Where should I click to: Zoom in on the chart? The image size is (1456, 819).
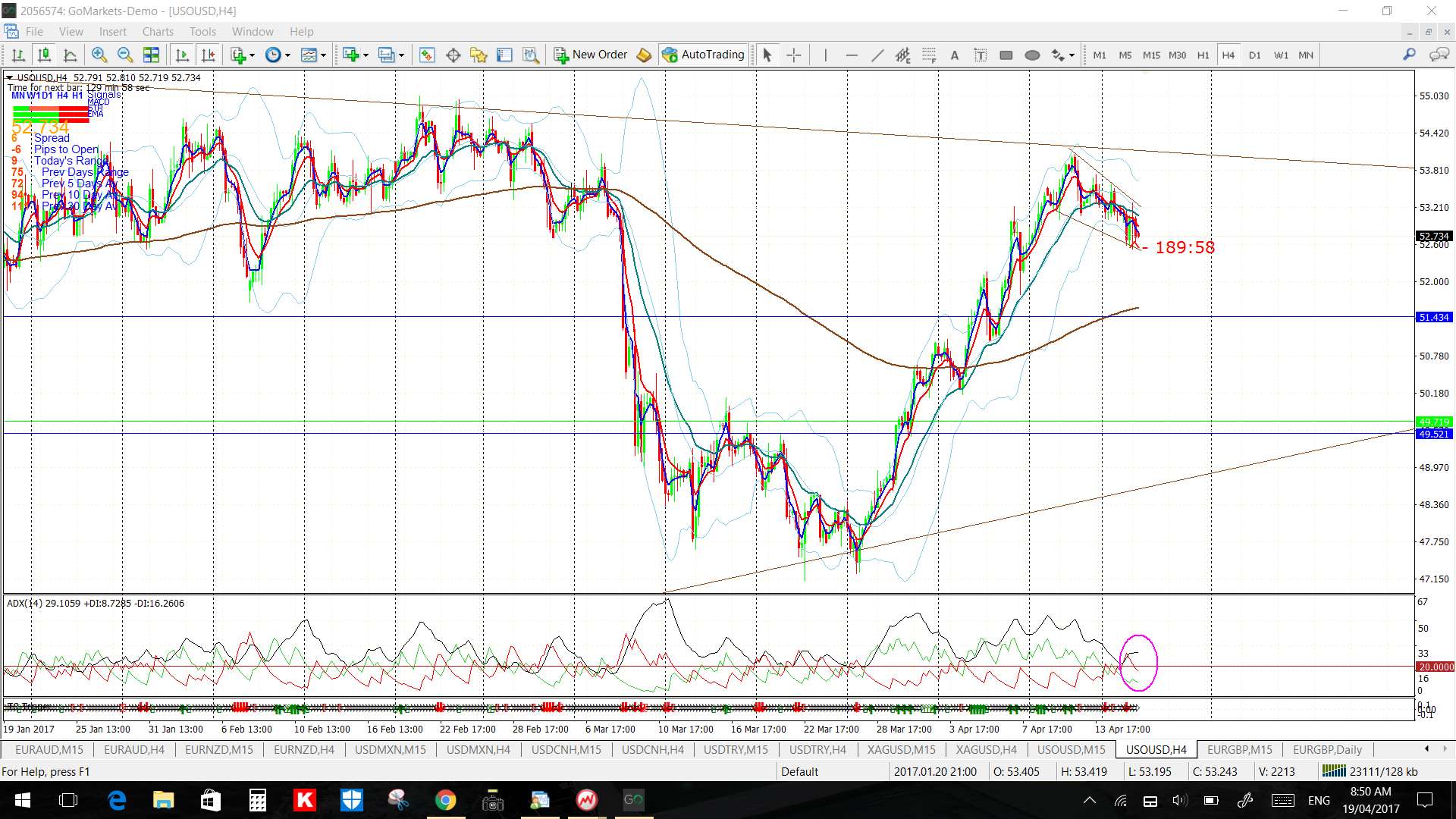coord(99,55)
